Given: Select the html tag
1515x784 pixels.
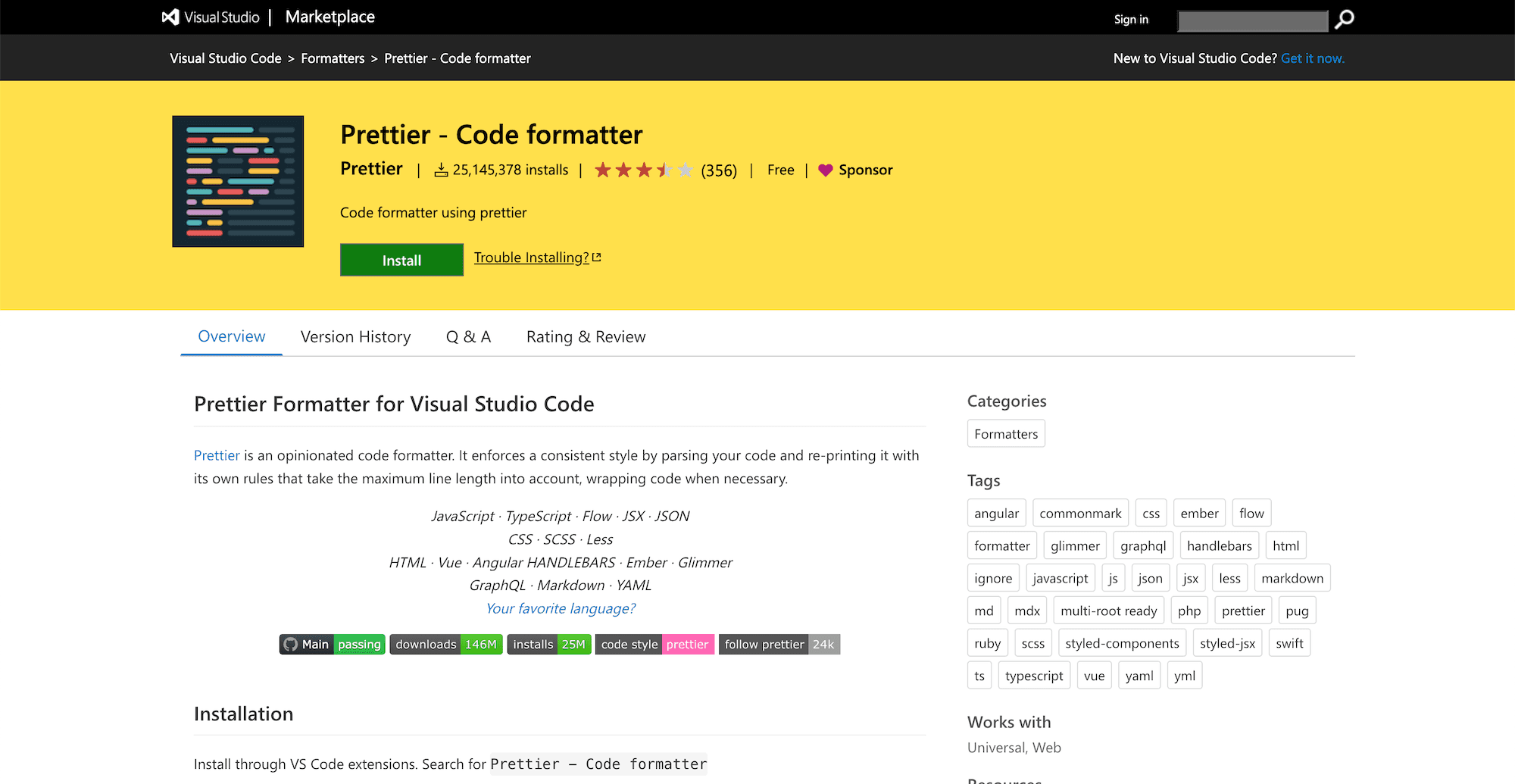Looking at the screenshot, I should pyautogui.click(x=1285, y=546).
